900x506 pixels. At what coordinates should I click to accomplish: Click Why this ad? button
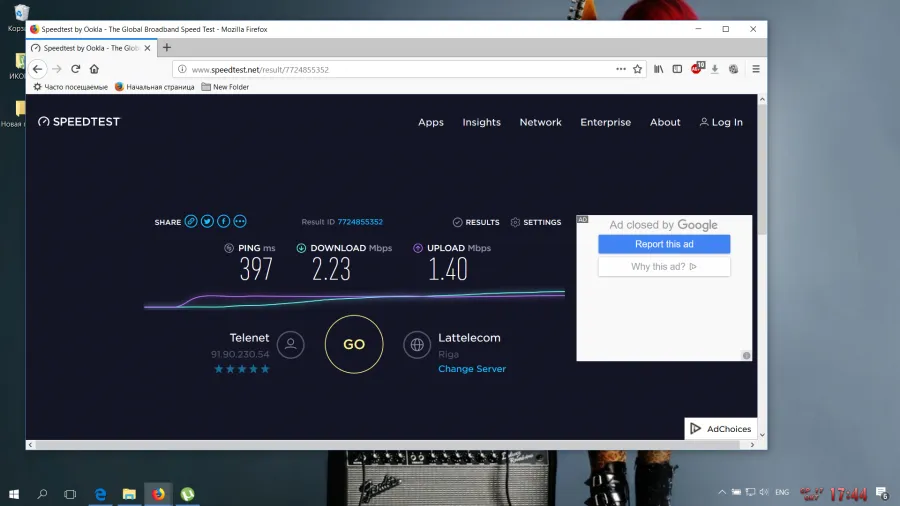tap(664, 266)
